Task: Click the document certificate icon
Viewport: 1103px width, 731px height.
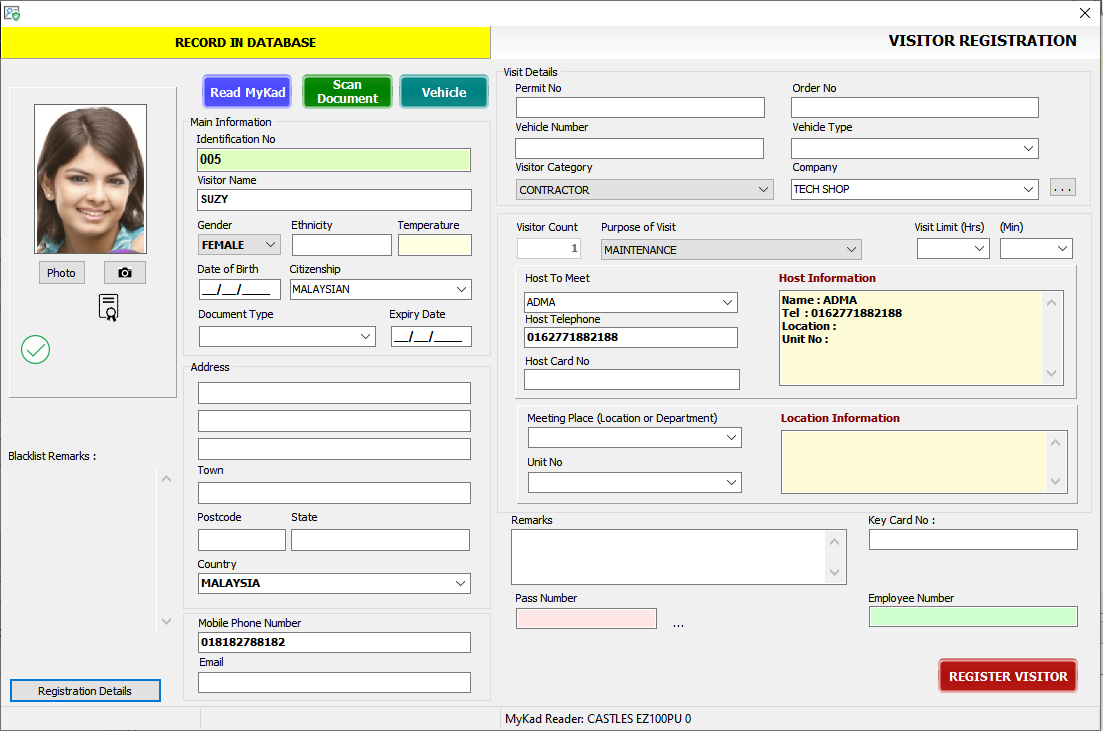Action: (108, 307)
